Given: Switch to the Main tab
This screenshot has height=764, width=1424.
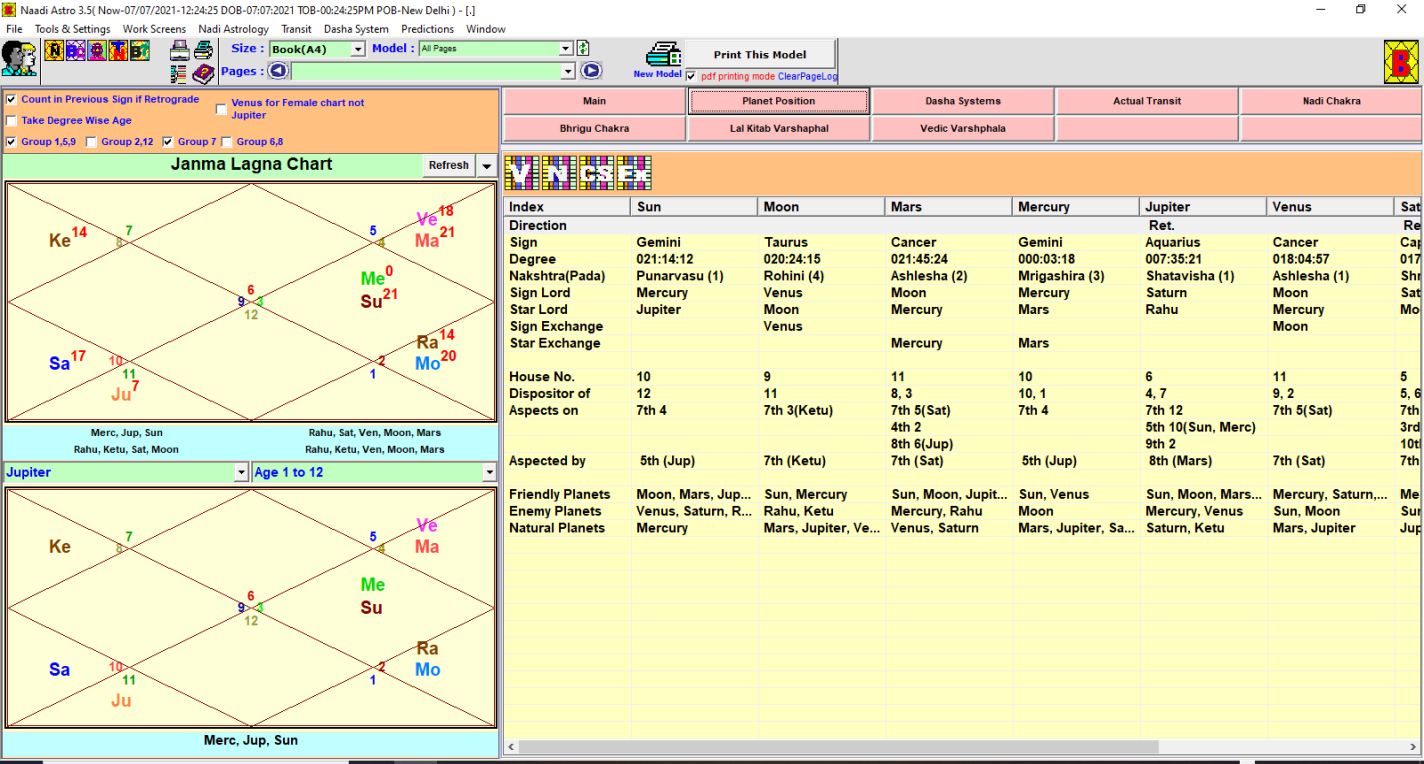Looking at the screenshot, I should tap(594, 101).
